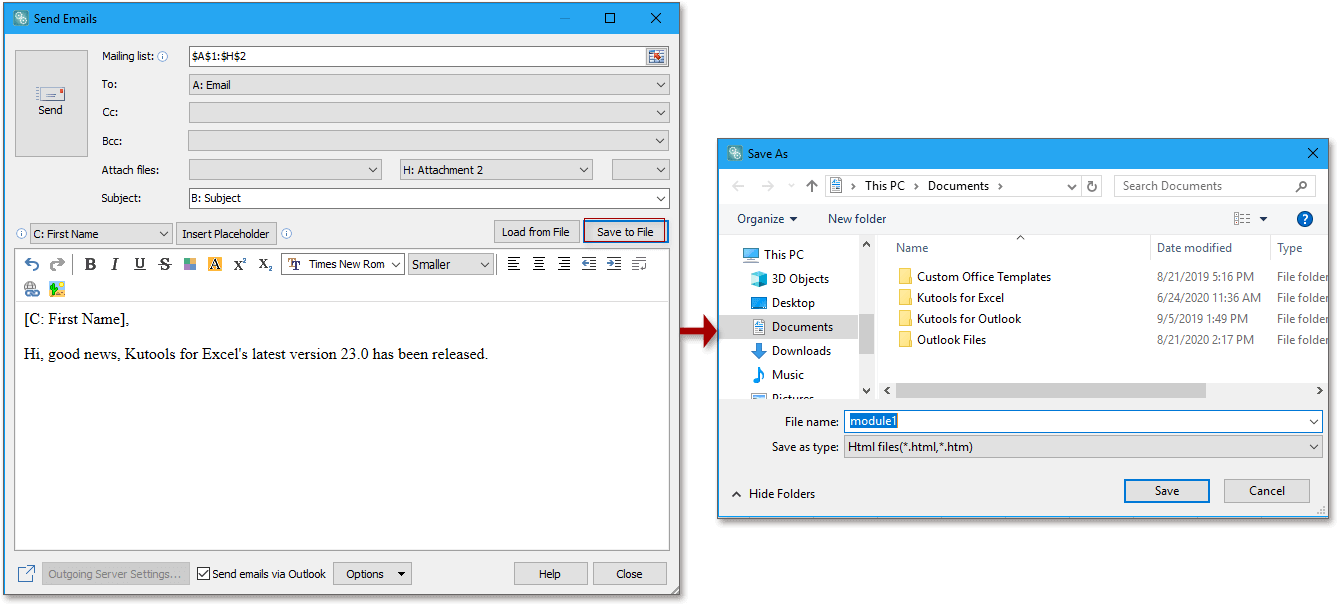Click the increase indent icon

614,263
